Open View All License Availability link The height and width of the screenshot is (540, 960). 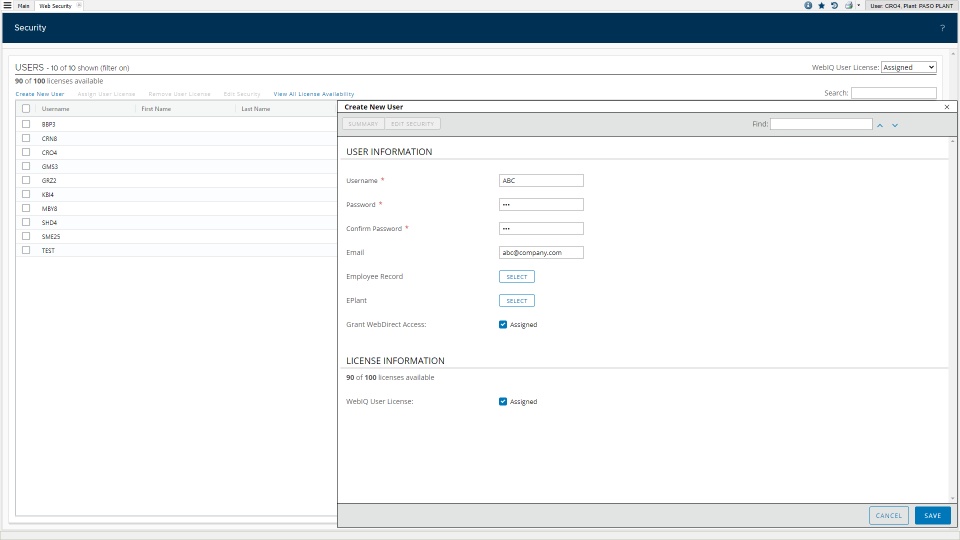314,94
